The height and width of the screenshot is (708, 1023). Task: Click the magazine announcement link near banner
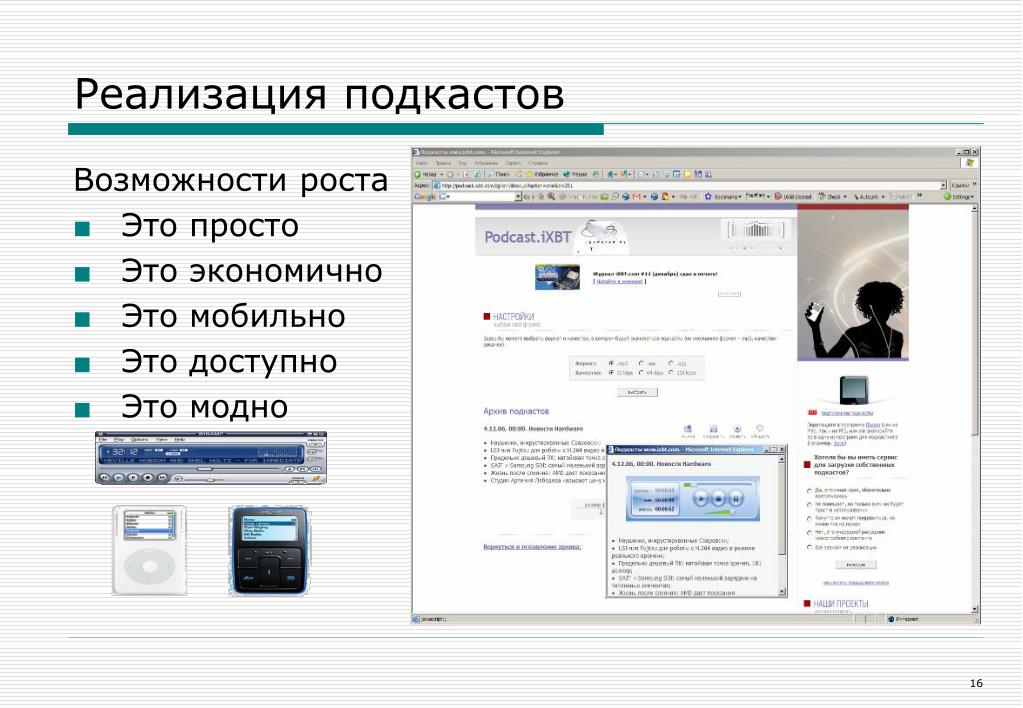pyautogui.click(x=619, y=281)
